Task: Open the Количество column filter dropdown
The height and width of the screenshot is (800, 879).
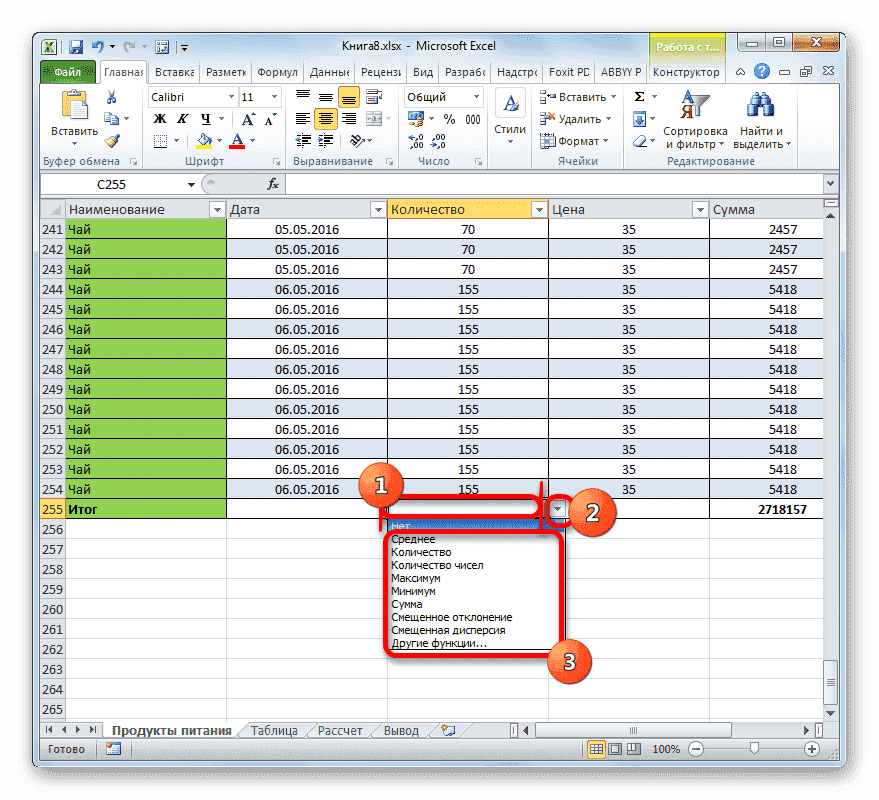Action: tap(539, 209)
